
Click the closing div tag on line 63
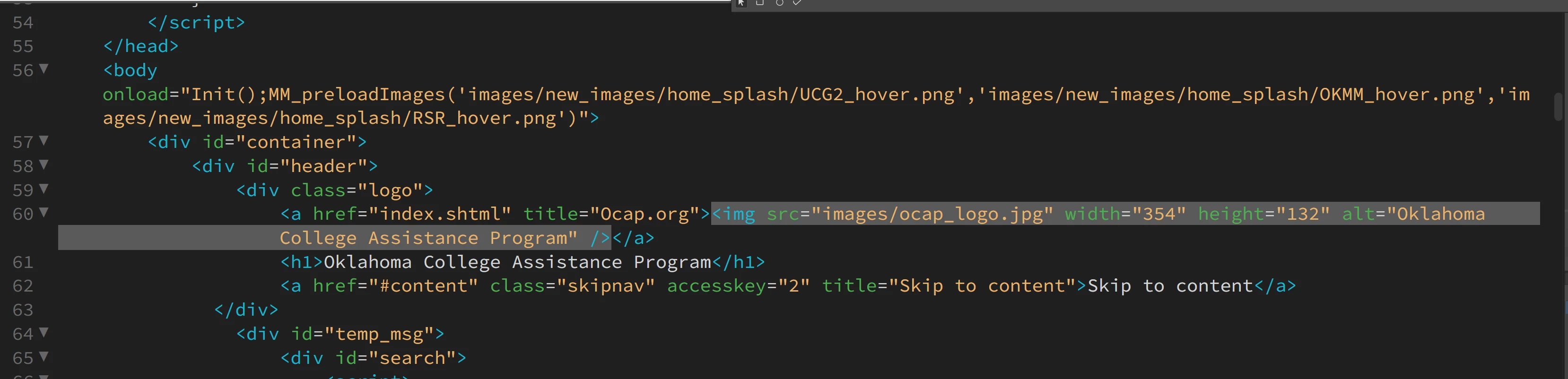246,310
